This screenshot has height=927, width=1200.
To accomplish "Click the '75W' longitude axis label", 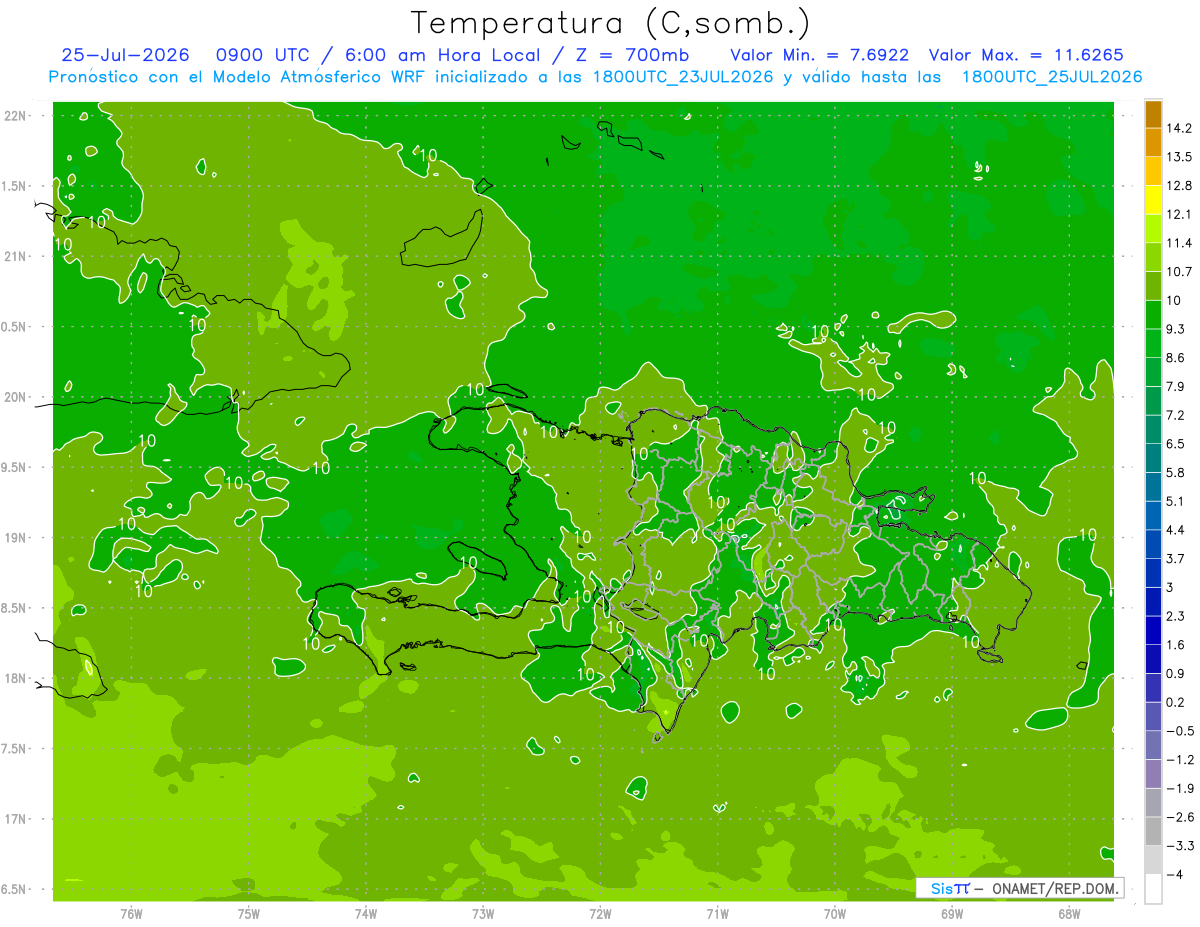I will tap(249, 914).
